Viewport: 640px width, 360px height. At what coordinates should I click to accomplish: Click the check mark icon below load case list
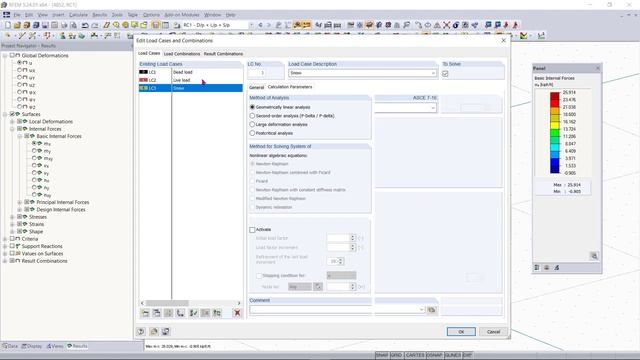coord(193,313)
